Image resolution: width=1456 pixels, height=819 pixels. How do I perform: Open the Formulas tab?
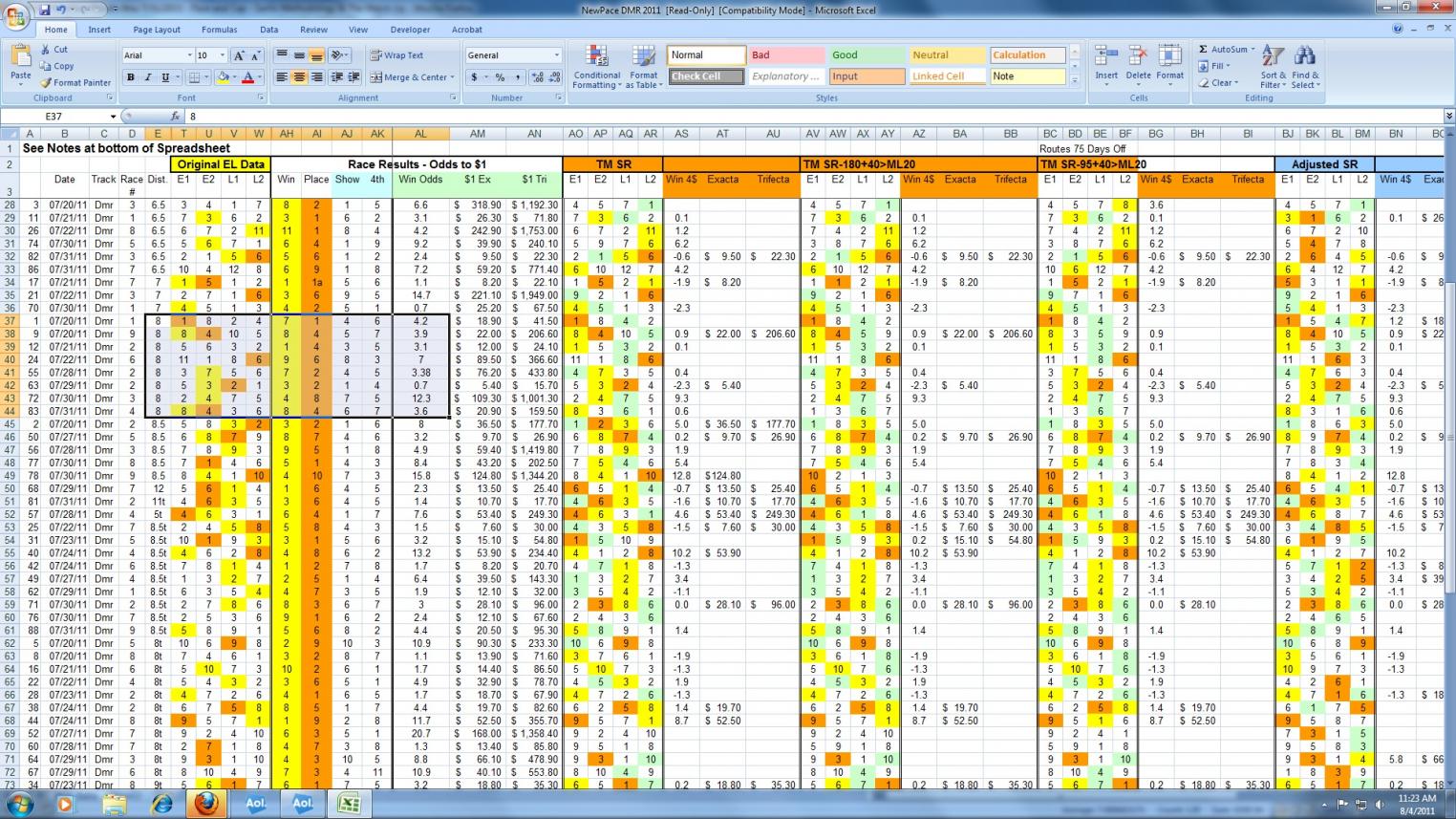pyautogui.click(x=219, y=30)
